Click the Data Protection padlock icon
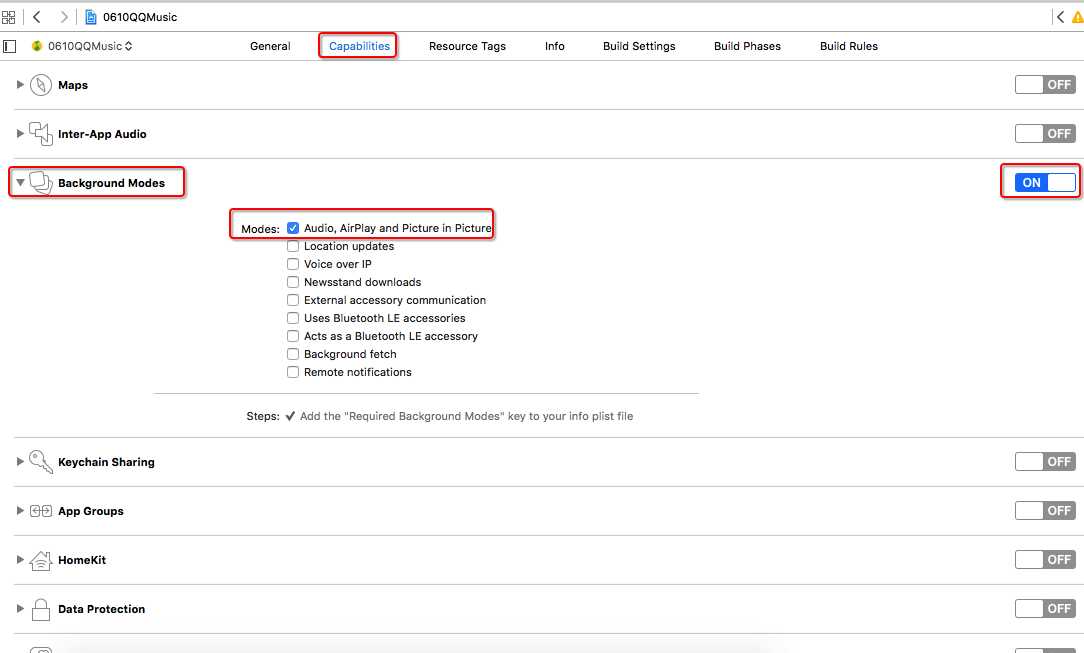 (x=41, y=609)
